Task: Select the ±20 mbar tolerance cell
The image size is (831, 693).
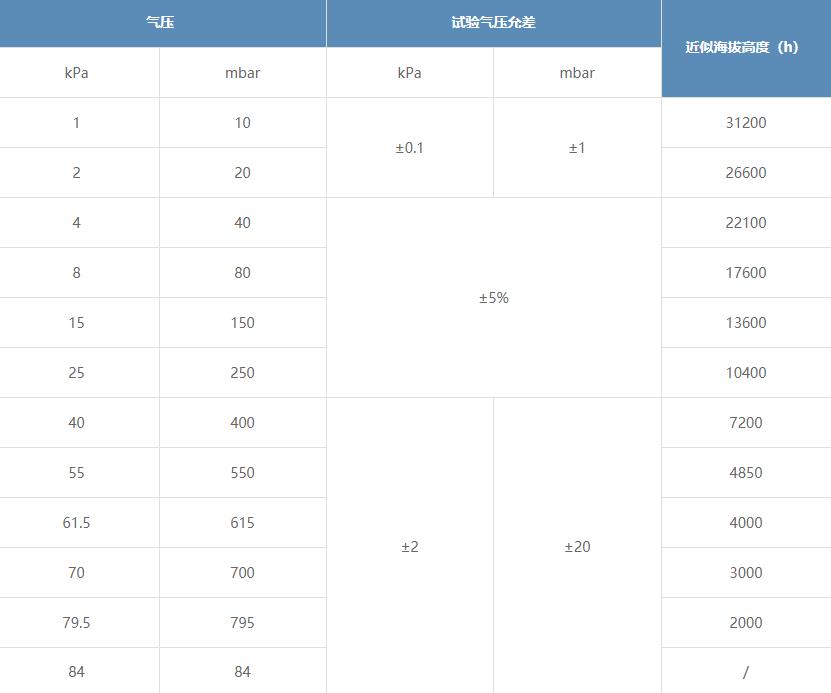Action: click(x=577, y=547)
